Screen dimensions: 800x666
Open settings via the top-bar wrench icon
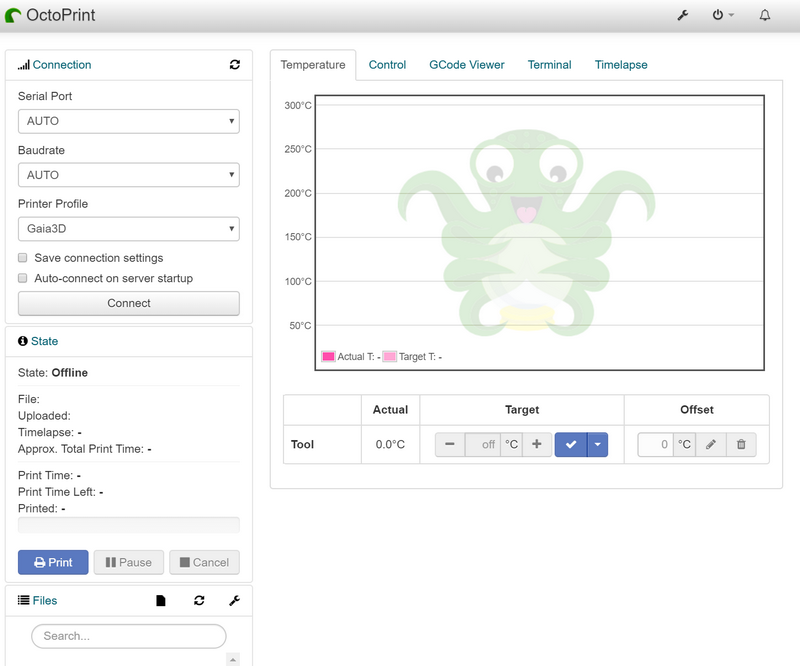[683, 15]
